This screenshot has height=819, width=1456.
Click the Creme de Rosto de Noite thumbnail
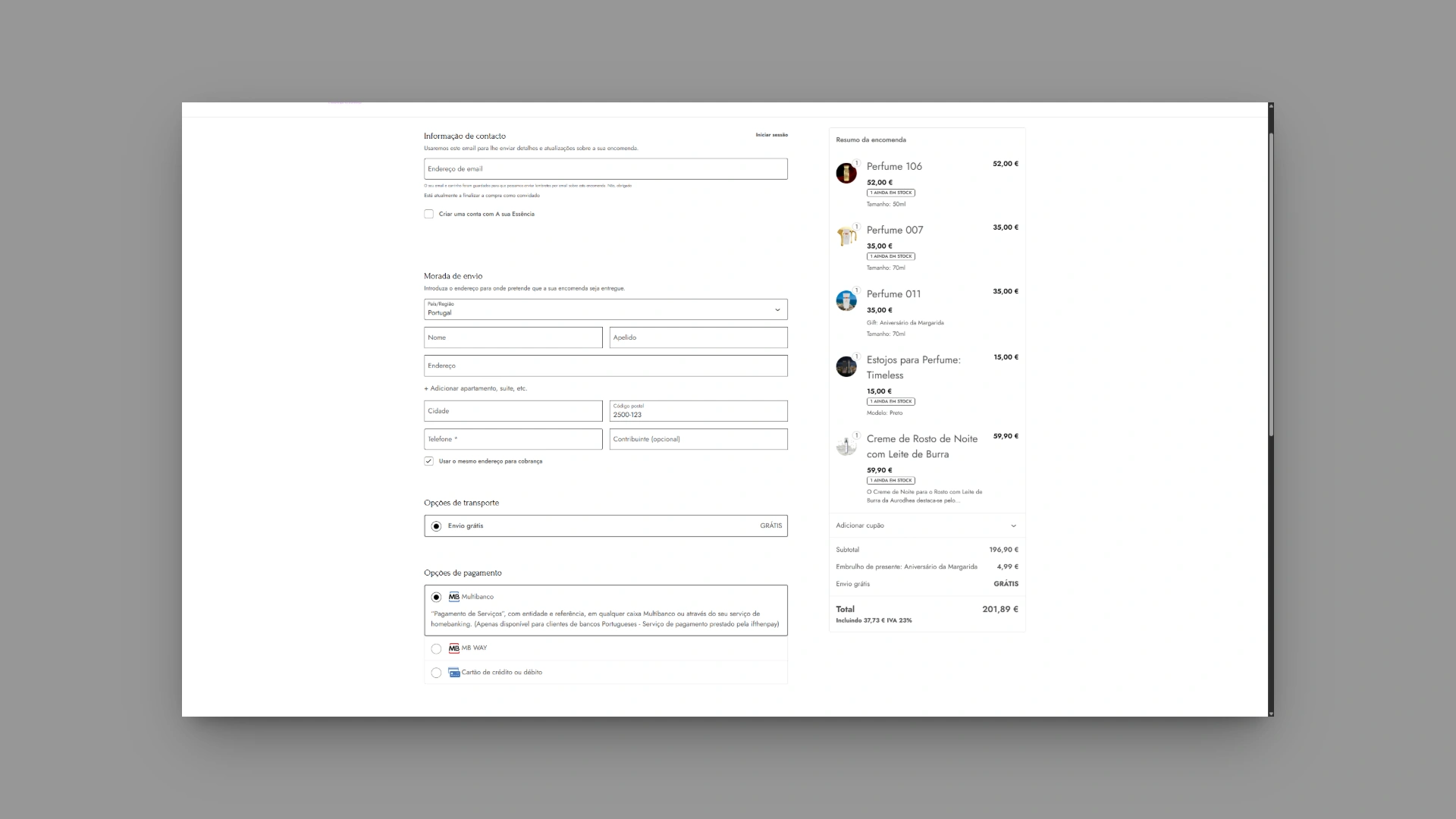pyautogui.click(x=846, y=445)
